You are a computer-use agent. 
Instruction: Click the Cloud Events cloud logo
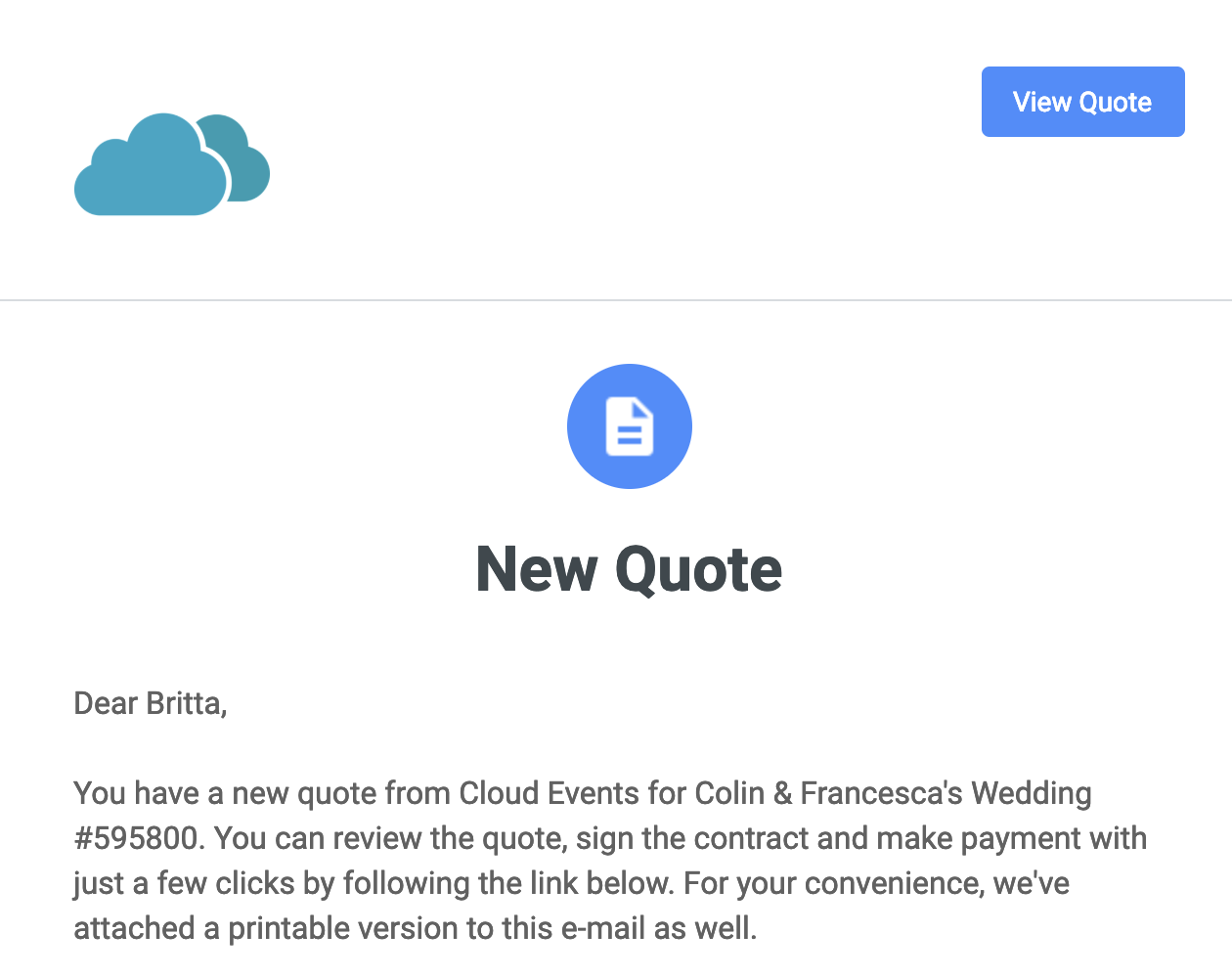pos(172,164)
